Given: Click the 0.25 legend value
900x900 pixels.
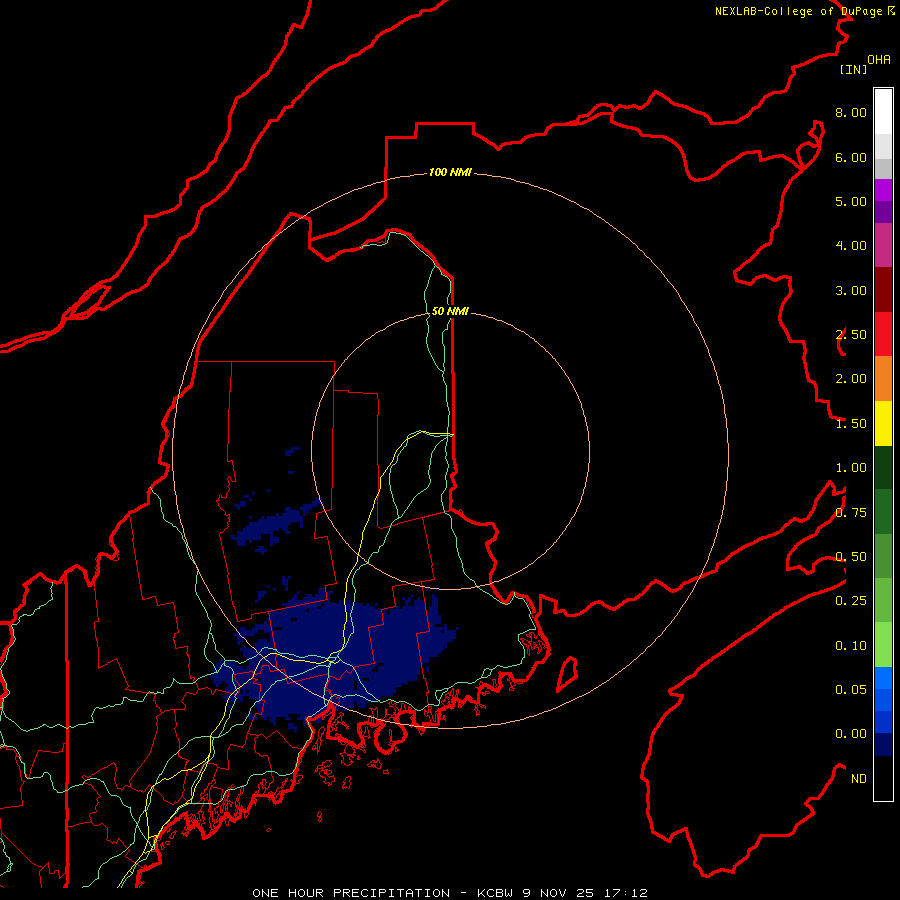Looking at the screenshot, I should pyautogui.click(x=851, y=601).
